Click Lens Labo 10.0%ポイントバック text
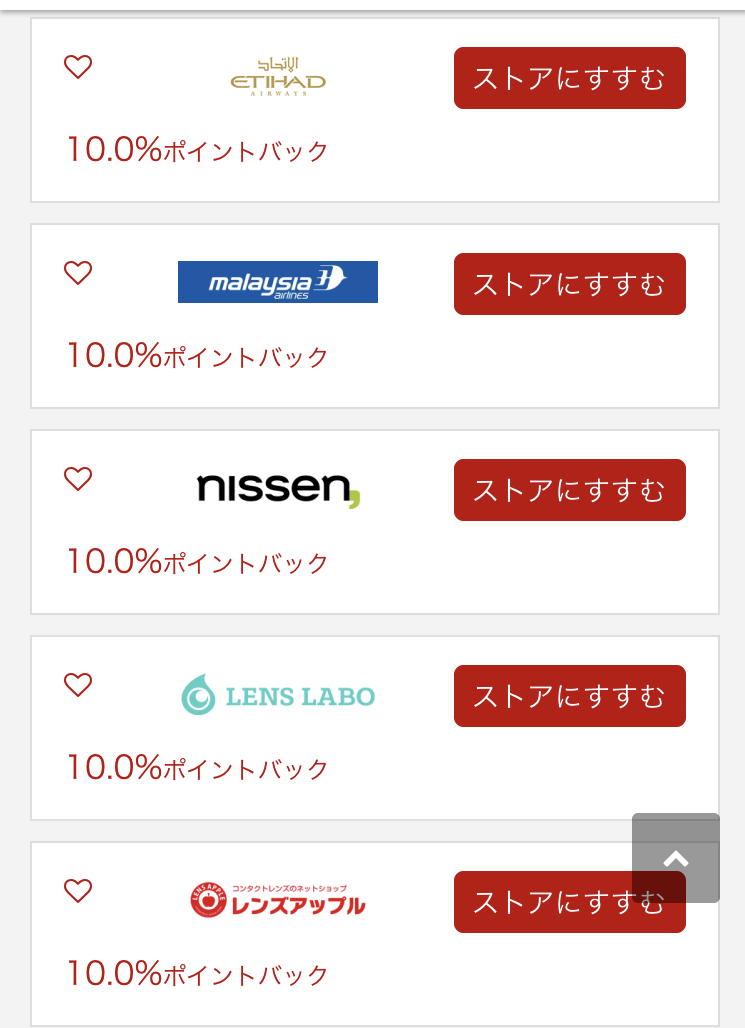The image size is (745, 1028). pyautogui.click(x=197, y=767)
